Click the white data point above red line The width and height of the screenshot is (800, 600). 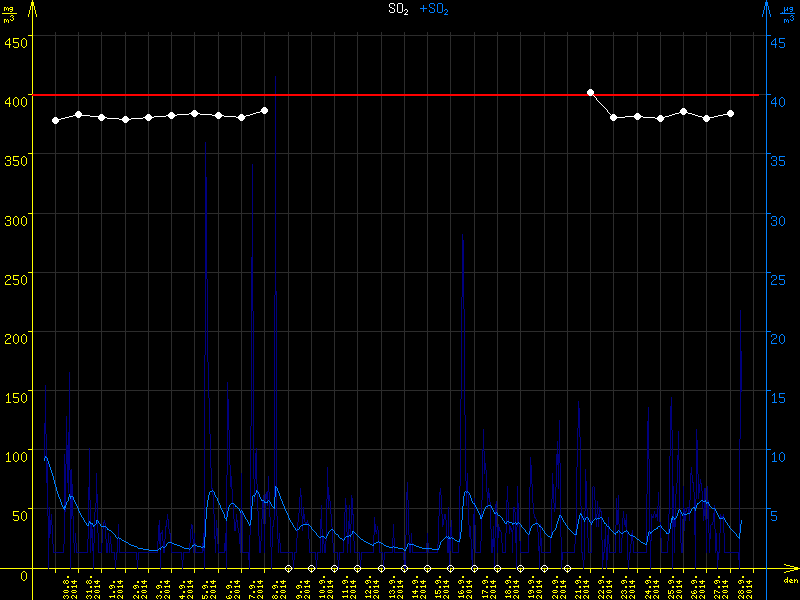coord(590,92)
